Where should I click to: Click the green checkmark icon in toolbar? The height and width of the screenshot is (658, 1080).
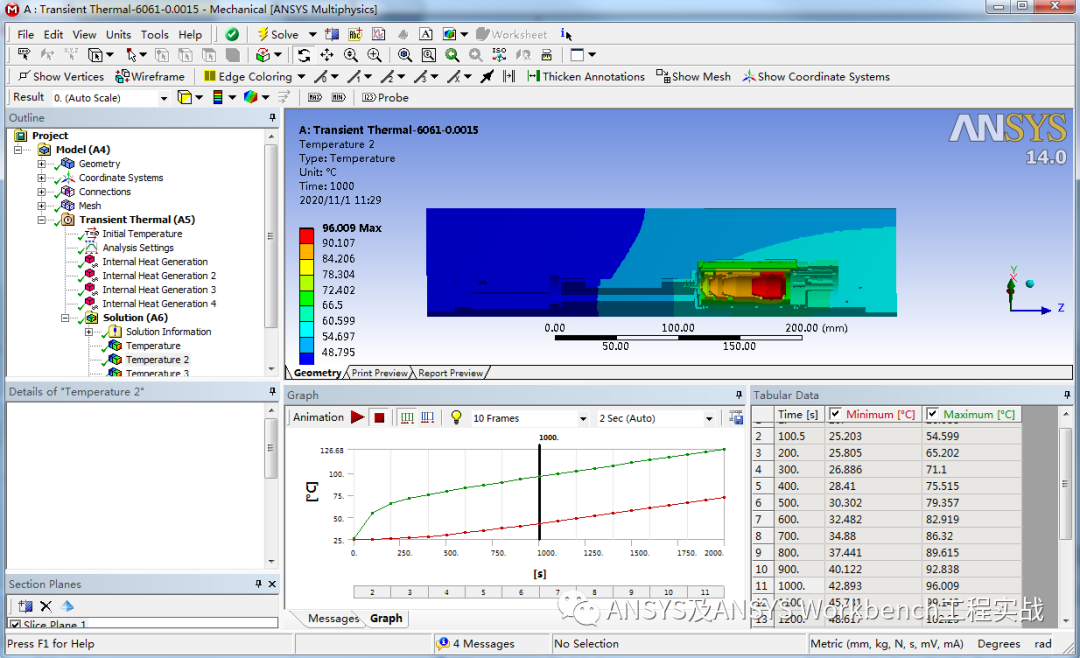click(232, 34)
